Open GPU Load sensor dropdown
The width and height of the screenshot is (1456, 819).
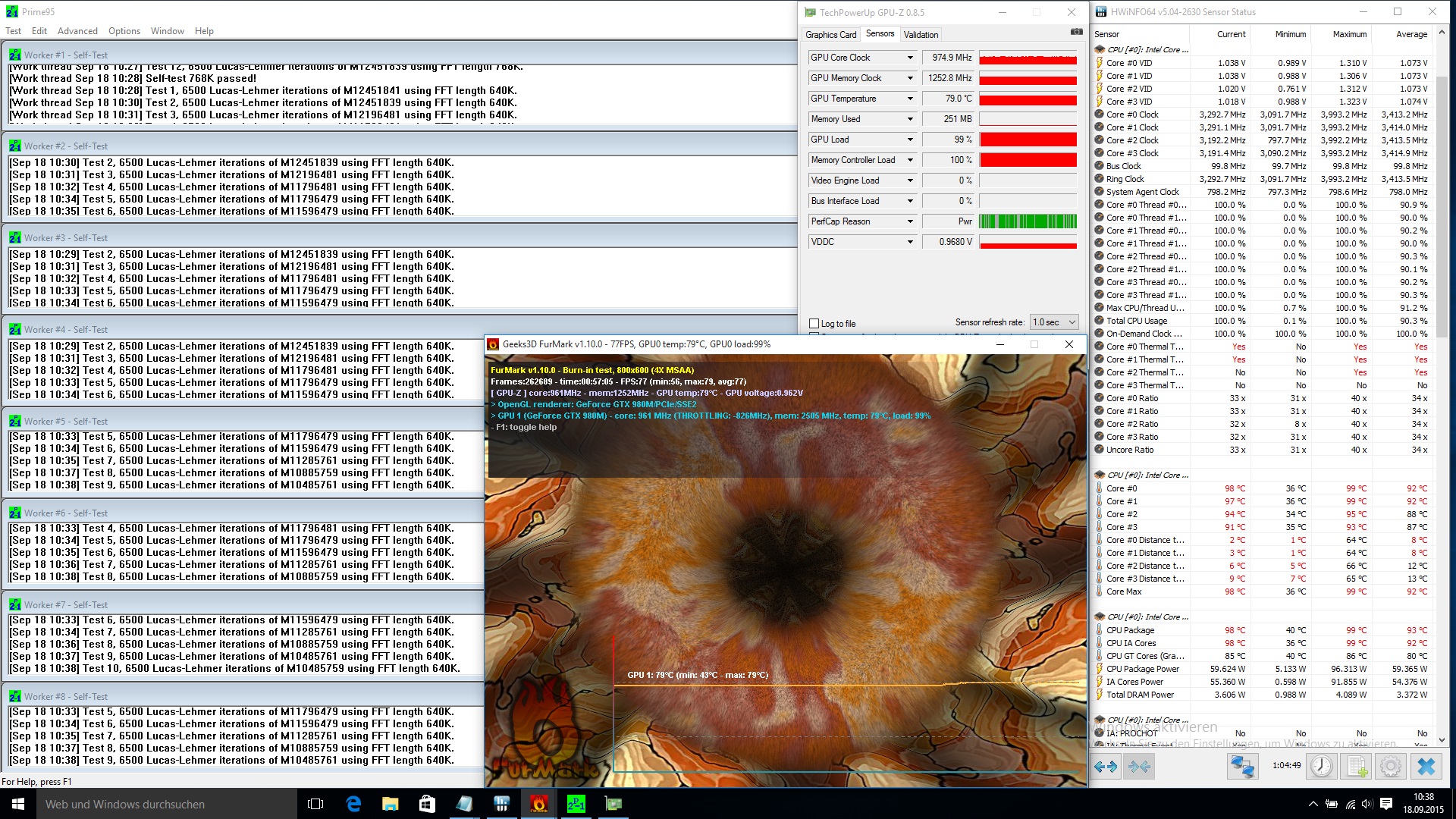pos(910,140)
